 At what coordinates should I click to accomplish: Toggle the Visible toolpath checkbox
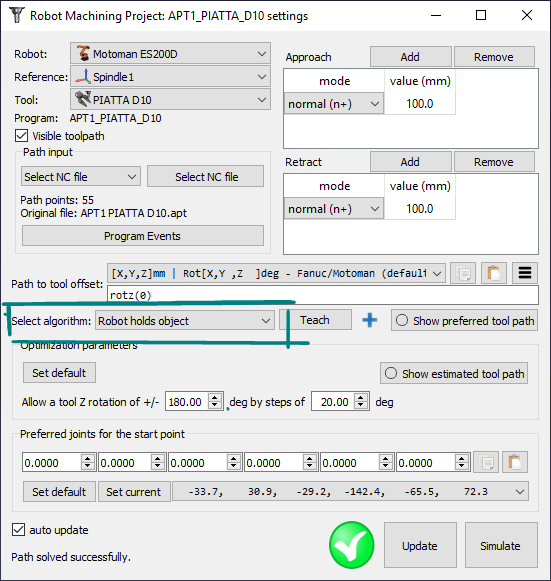click(x=21, y=136)
